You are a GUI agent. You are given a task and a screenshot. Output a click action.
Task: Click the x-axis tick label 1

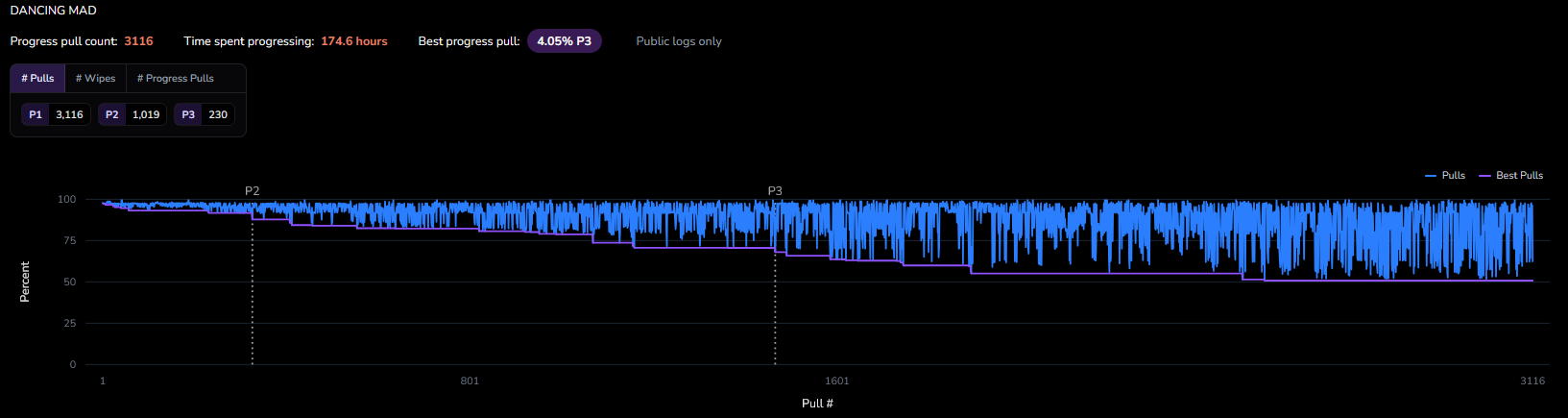(103, 381)
